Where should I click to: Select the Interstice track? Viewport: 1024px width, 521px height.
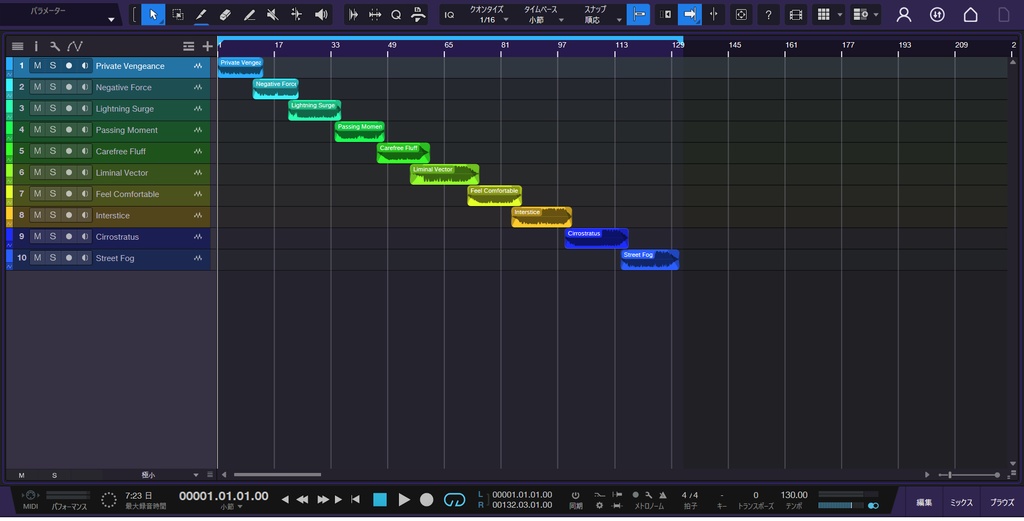pos(112,215)
